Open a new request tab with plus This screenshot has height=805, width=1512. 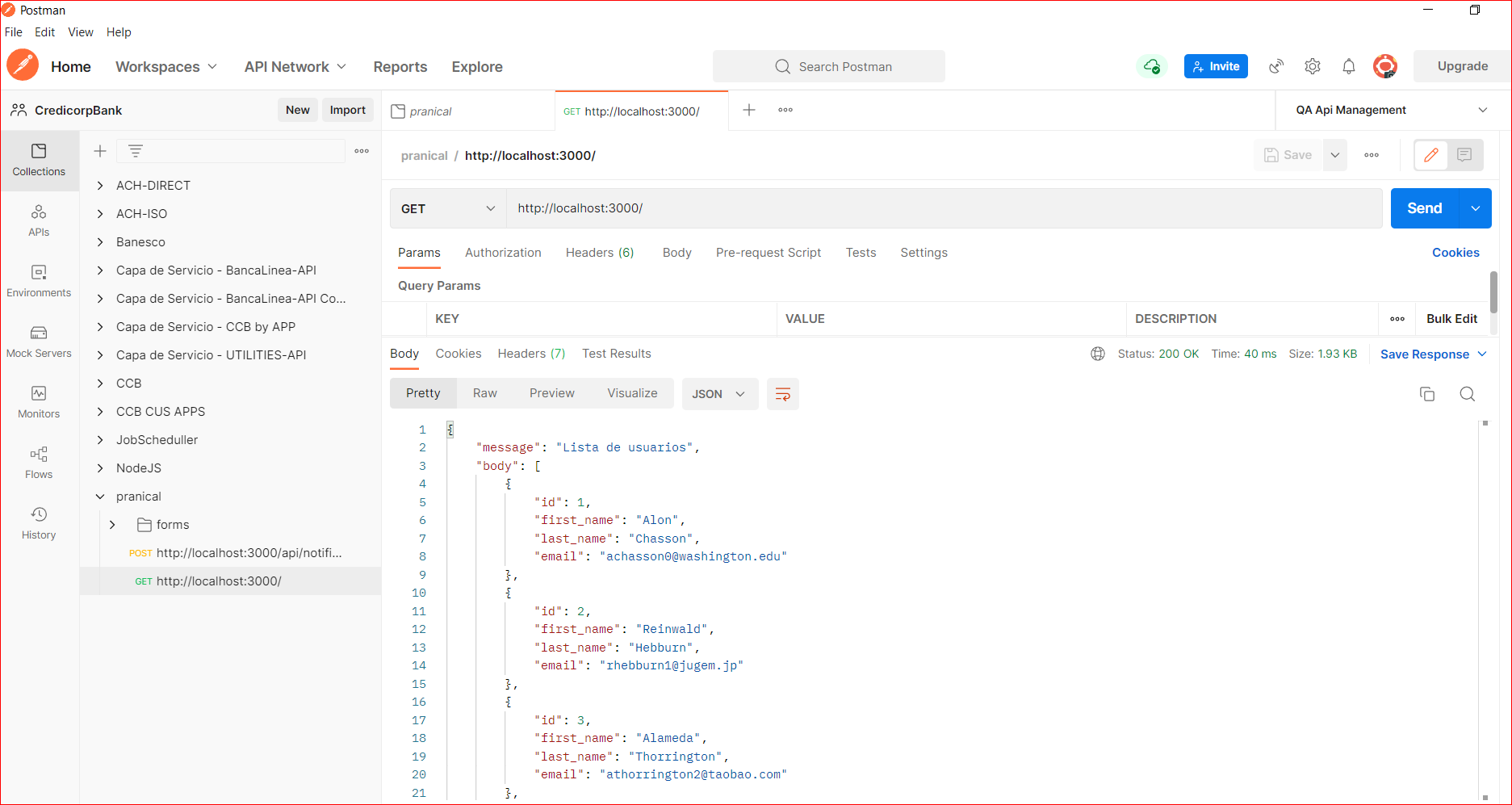(x=749, y=110)
